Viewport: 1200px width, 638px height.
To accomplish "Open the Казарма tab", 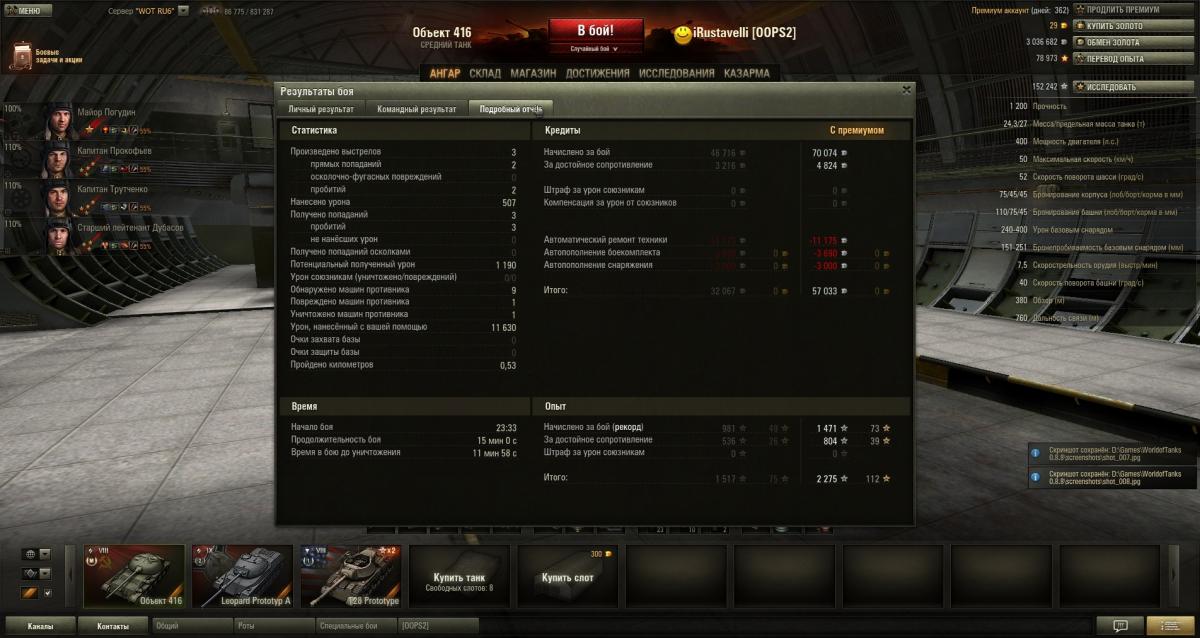I will click(747, 73).
